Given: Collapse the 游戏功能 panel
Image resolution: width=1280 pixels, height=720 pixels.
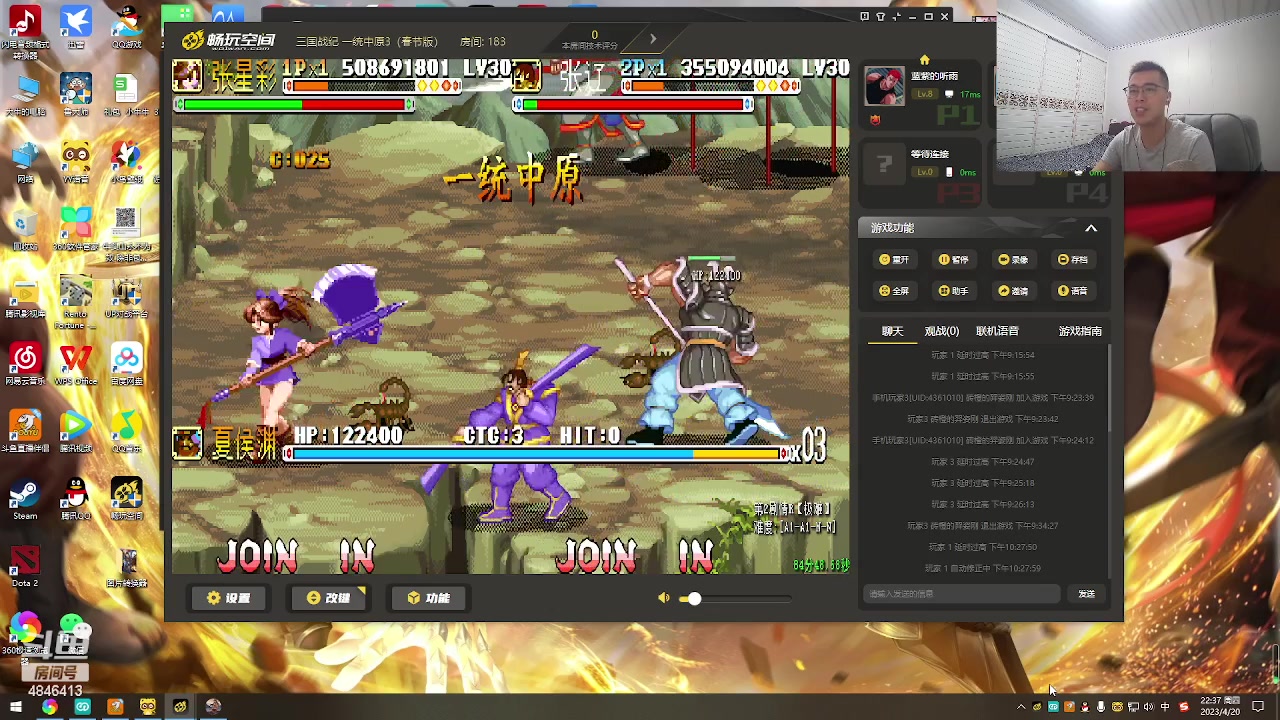Looking at the screenshot, I should [1091, 228].
